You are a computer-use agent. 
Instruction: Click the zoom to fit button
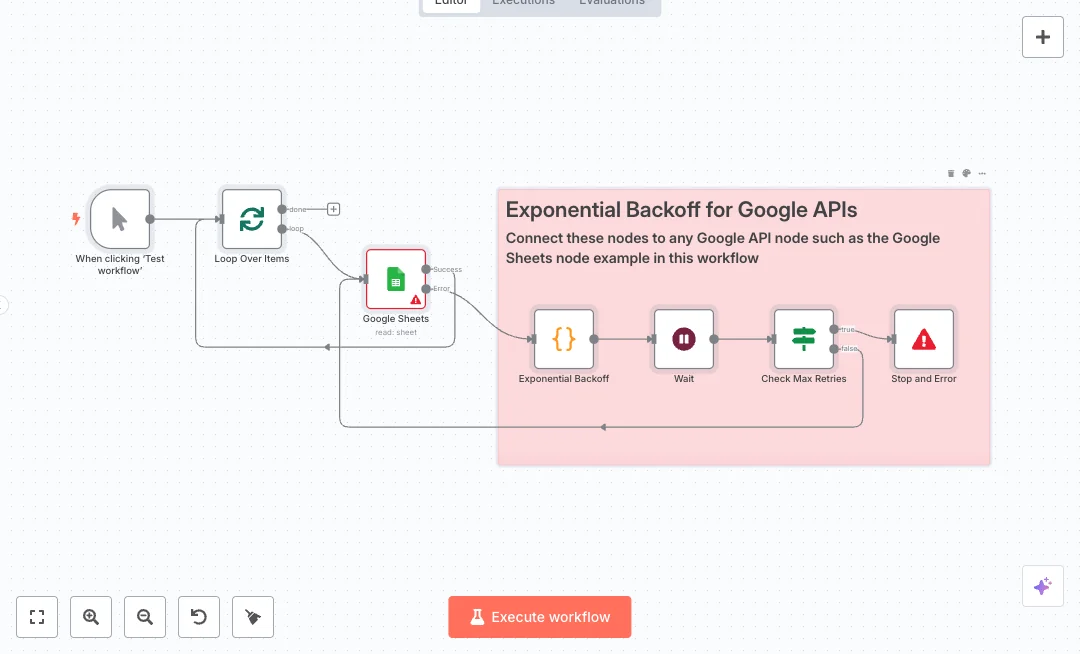point(37,617)
